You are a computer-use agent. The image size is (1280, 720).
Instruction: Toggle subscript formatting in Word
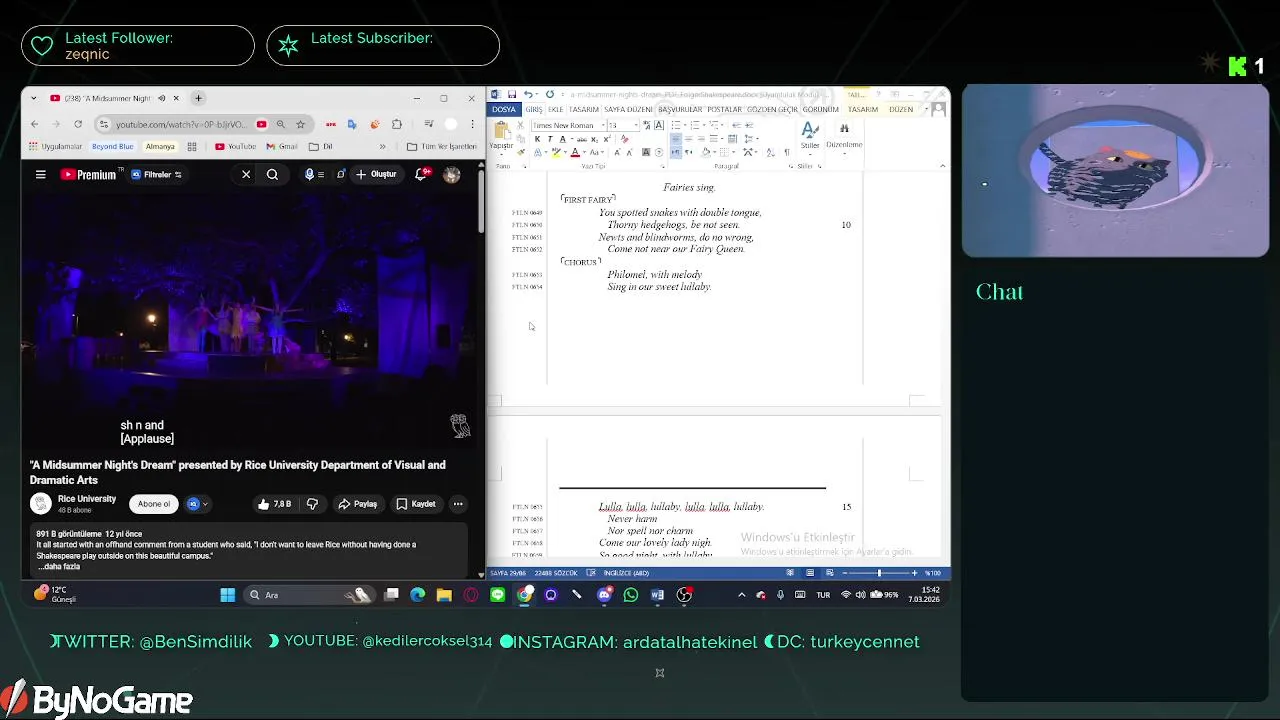(x=594, y=139)
